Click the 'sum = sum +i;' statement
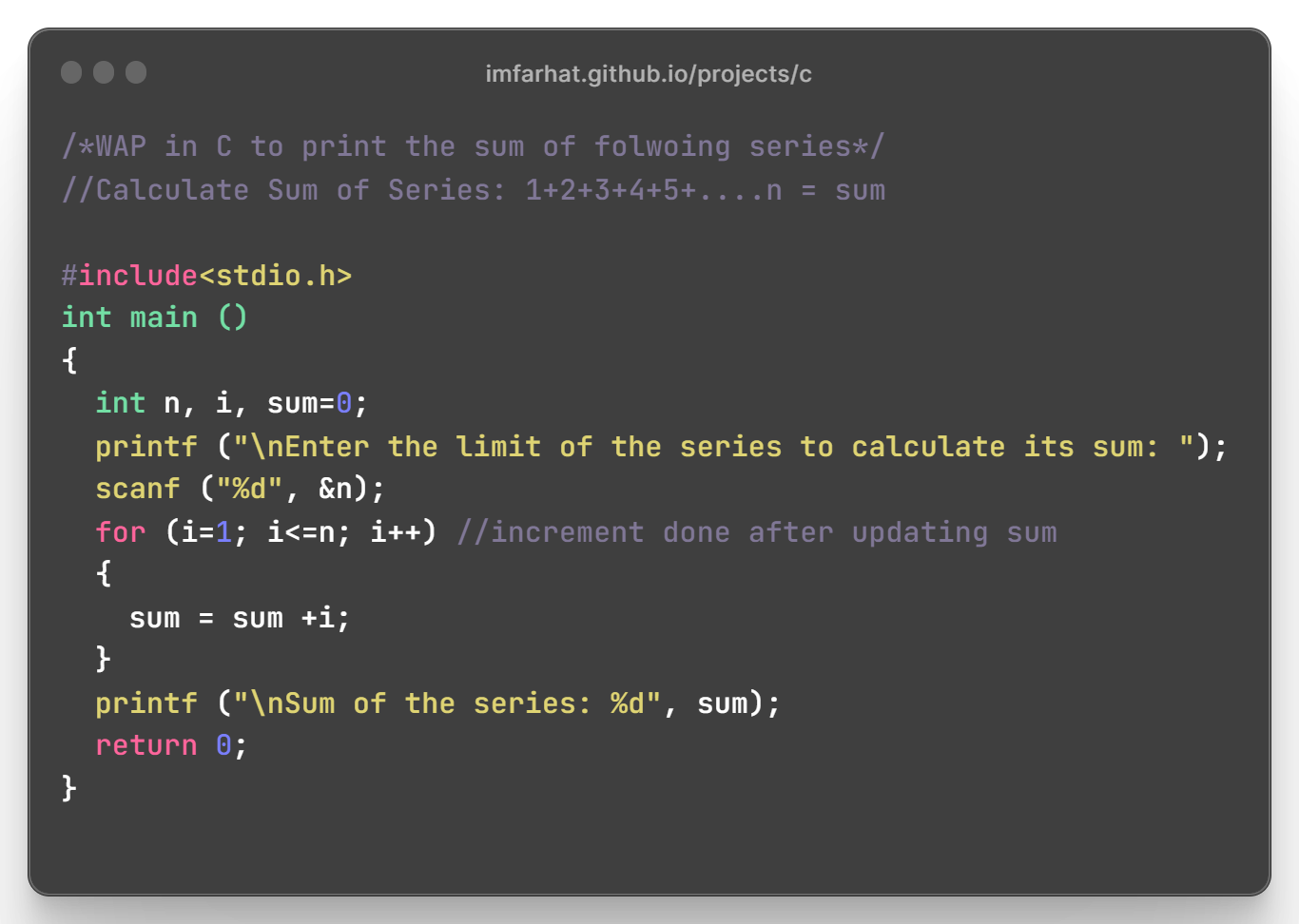 click(x=240, y=618)
